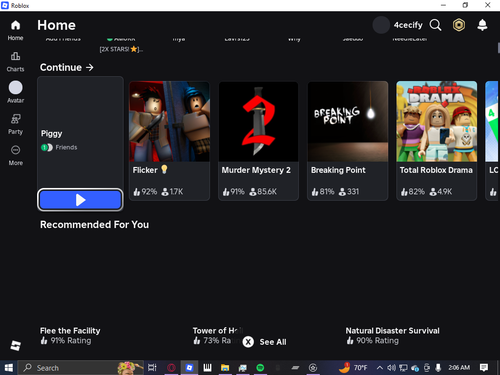Play Piggy with the blue play button

(80, 200)
